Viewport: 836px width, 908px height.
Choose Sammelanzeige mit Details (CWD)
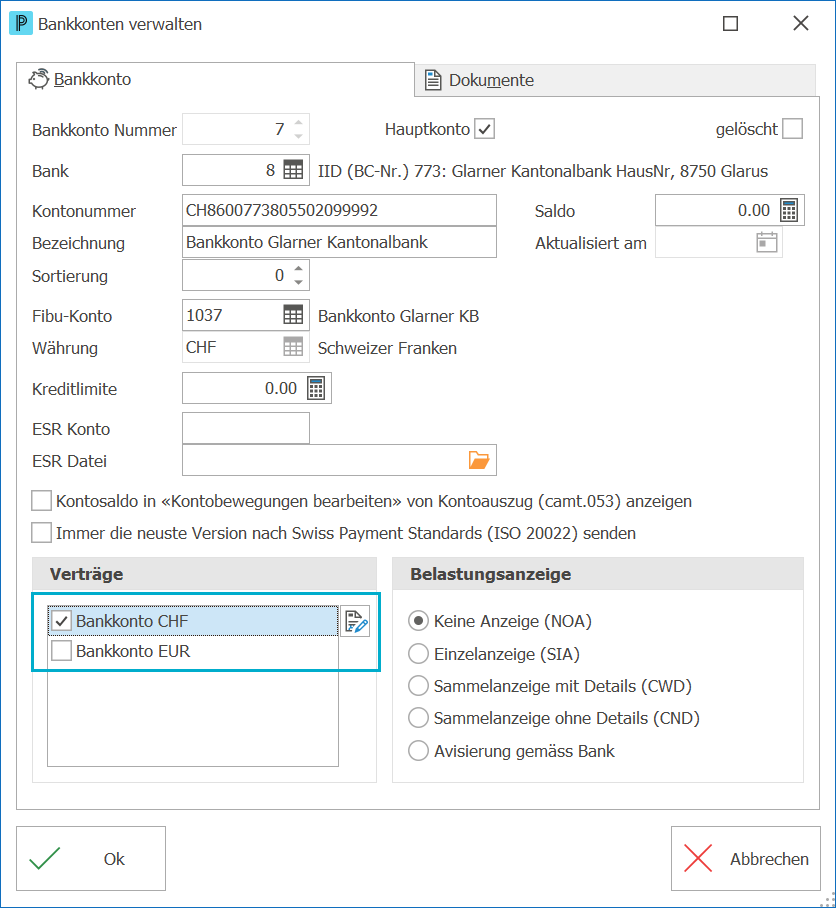[418, 686]
